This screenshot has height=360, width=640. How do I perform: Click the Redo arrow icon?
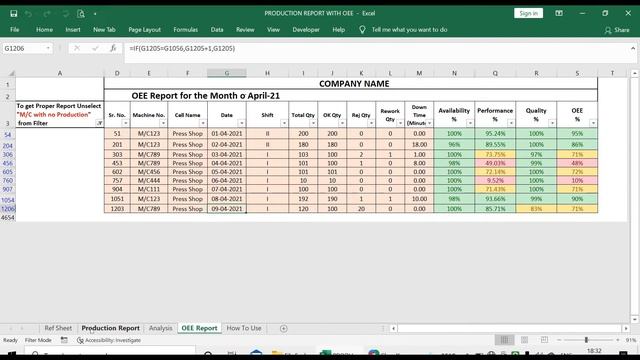pos(47,13)
